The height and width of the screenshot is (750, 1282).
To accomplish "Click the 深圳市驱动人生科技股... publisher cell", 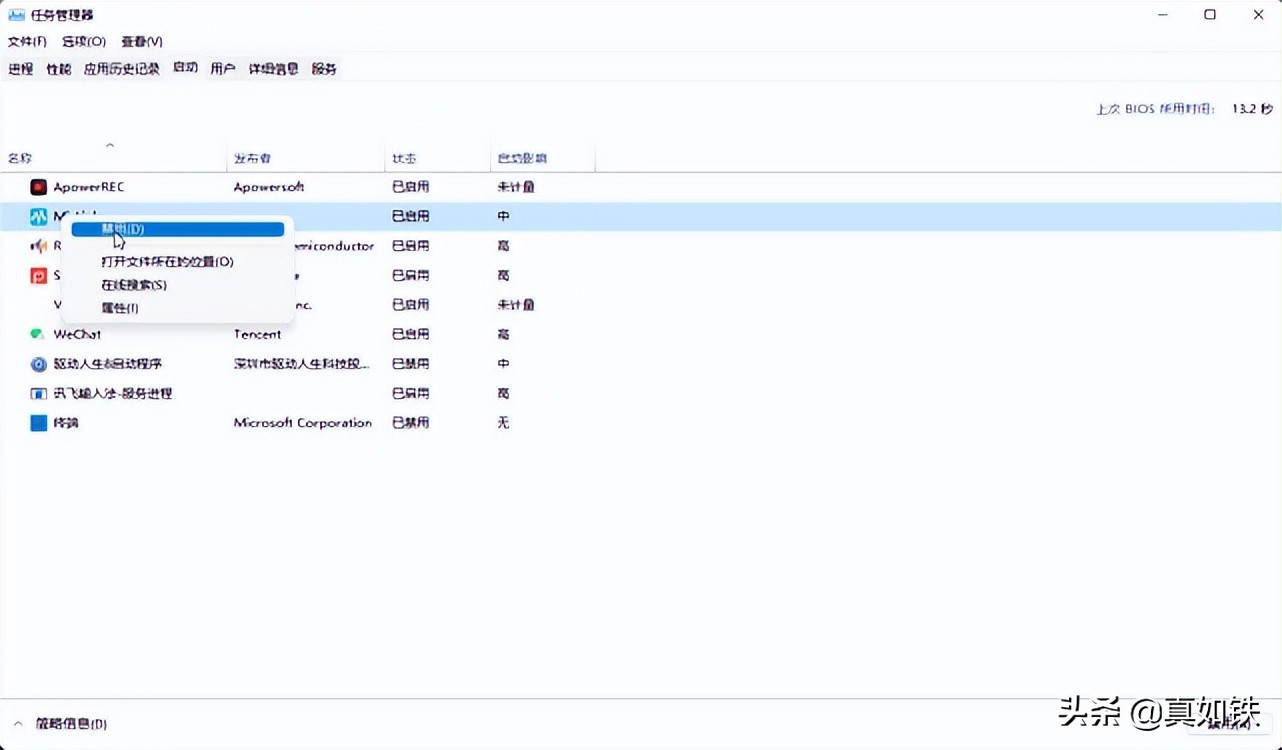I will [302, 364].
